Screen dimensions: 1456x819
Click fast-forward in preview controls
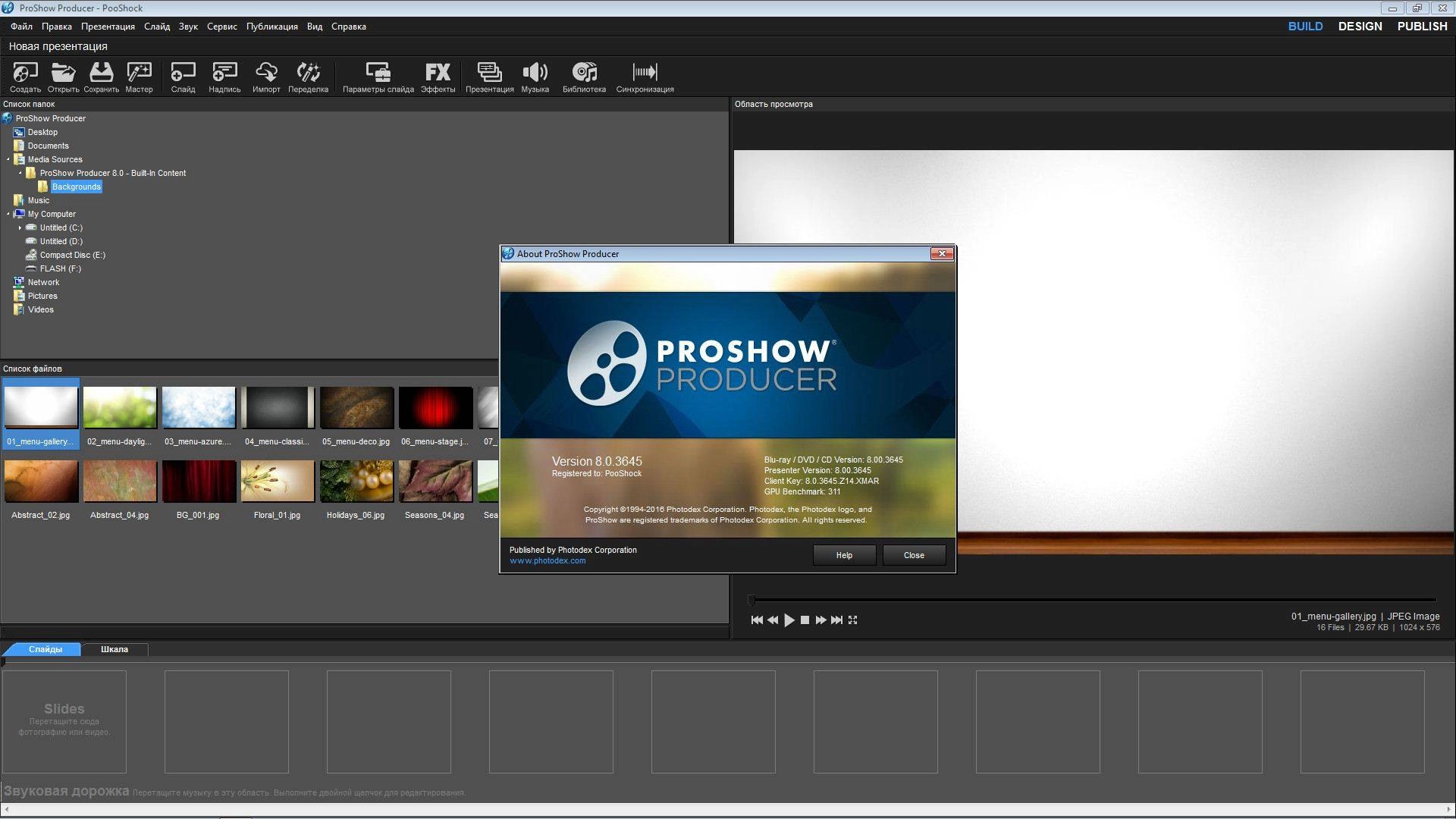pos(821,620)
